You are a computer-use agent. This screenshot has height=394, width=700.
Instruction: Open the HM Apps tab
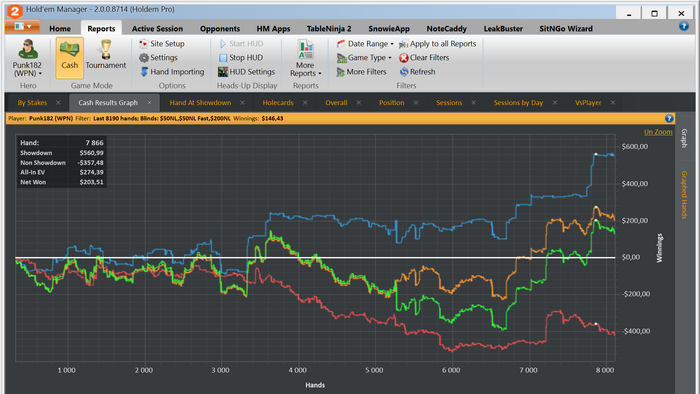(x=273, y=29)
